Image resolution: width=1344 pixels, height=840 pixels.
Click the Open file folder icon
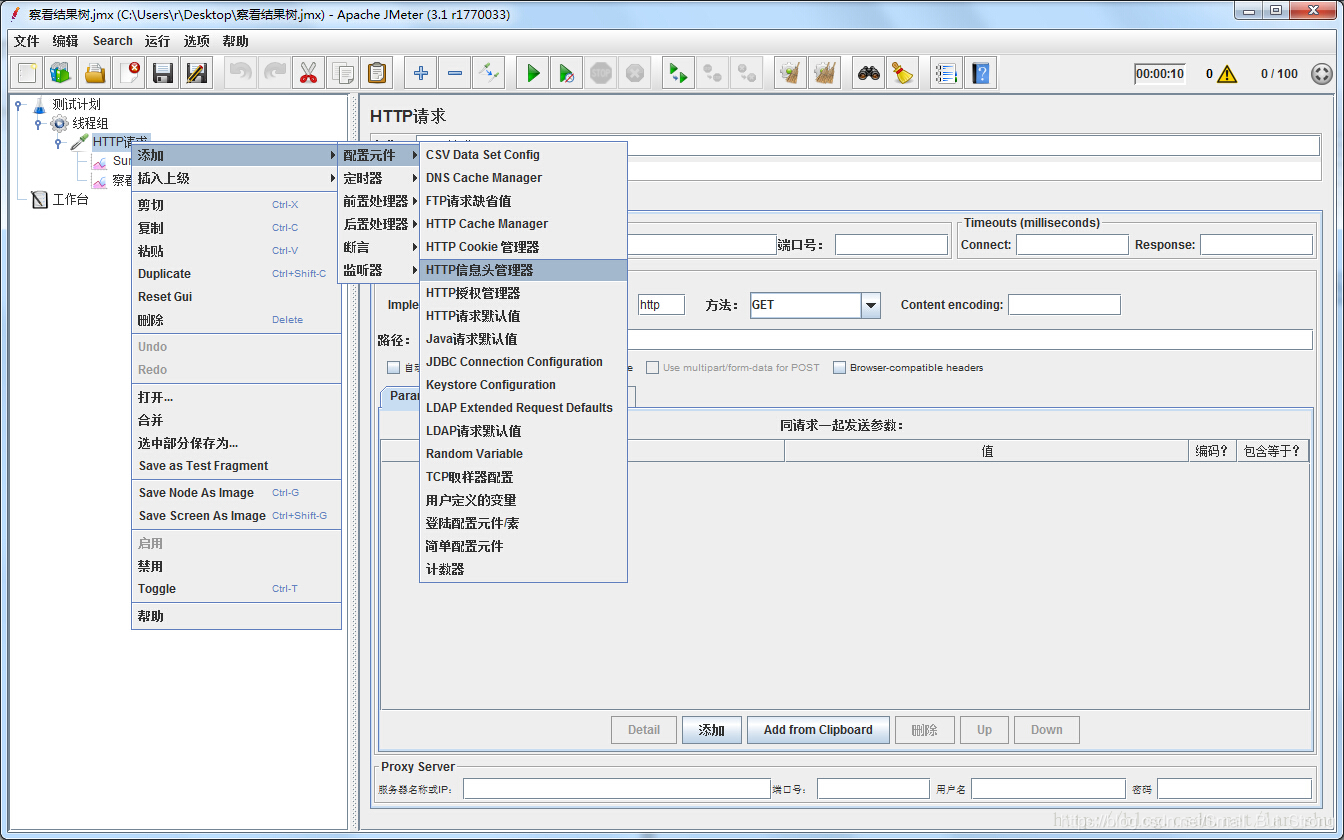click(x=95, y=73)
